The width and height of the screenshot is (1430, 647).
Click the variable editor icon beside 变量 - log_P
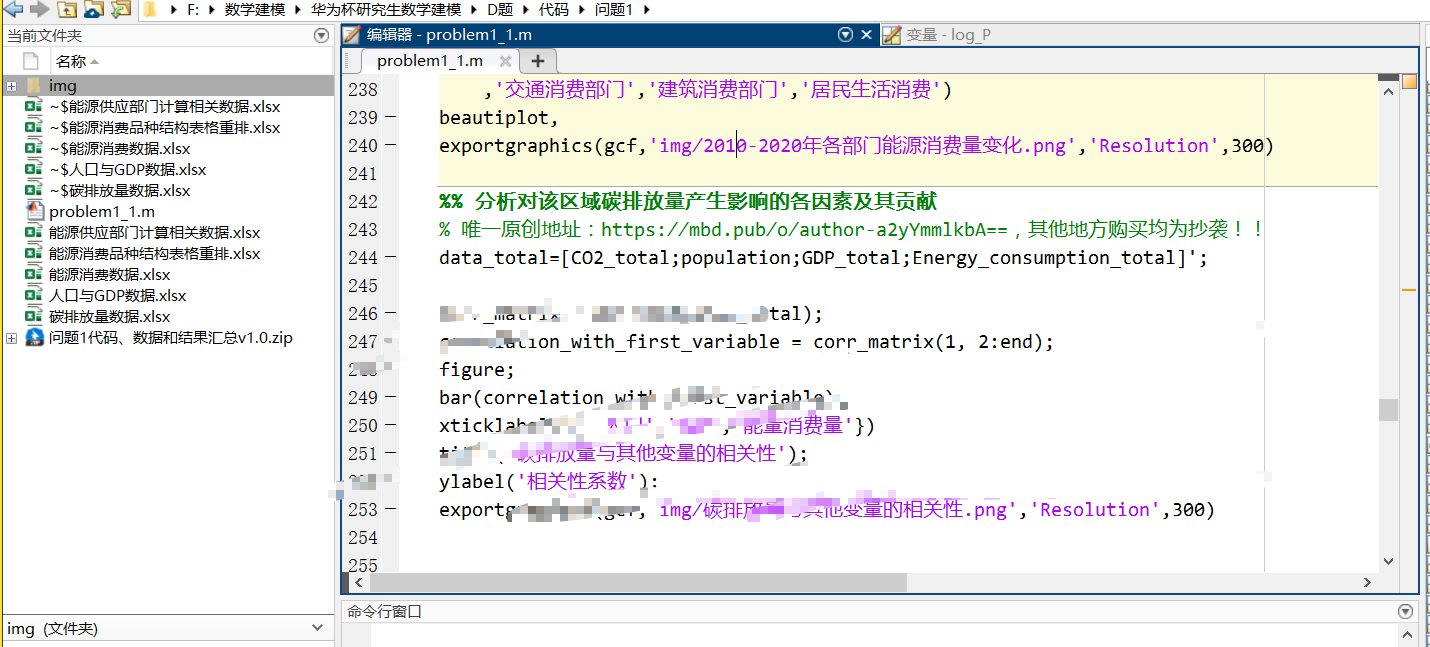point(891,35)
